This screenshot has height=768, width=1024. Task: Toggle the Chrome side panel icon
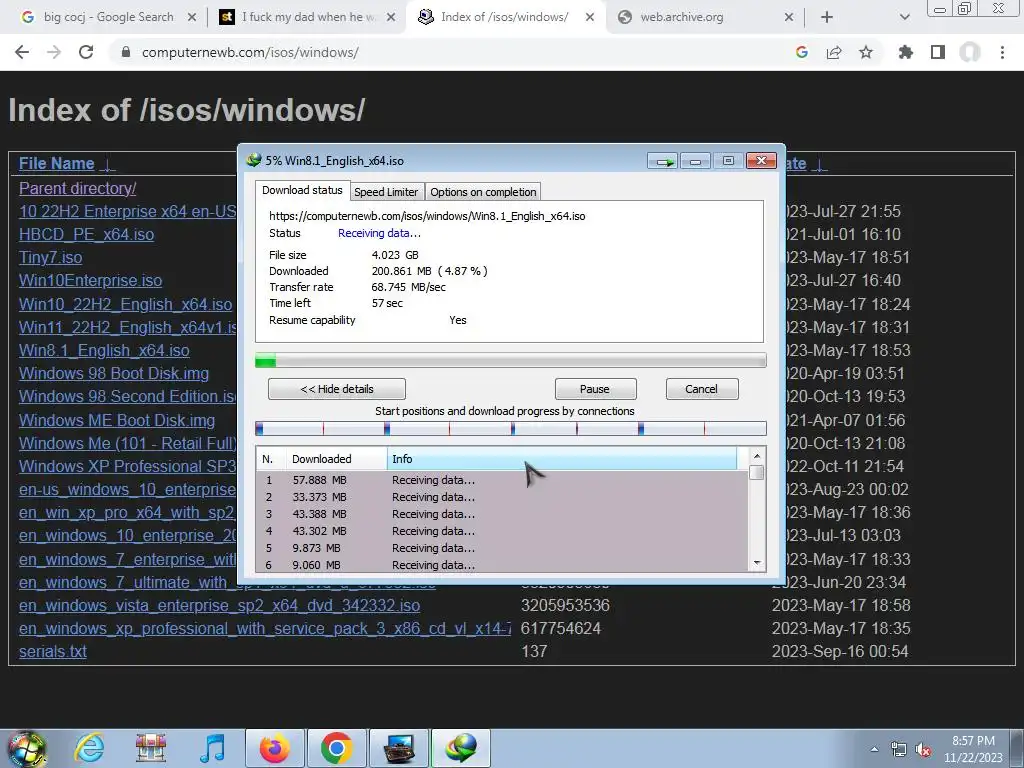938,52
